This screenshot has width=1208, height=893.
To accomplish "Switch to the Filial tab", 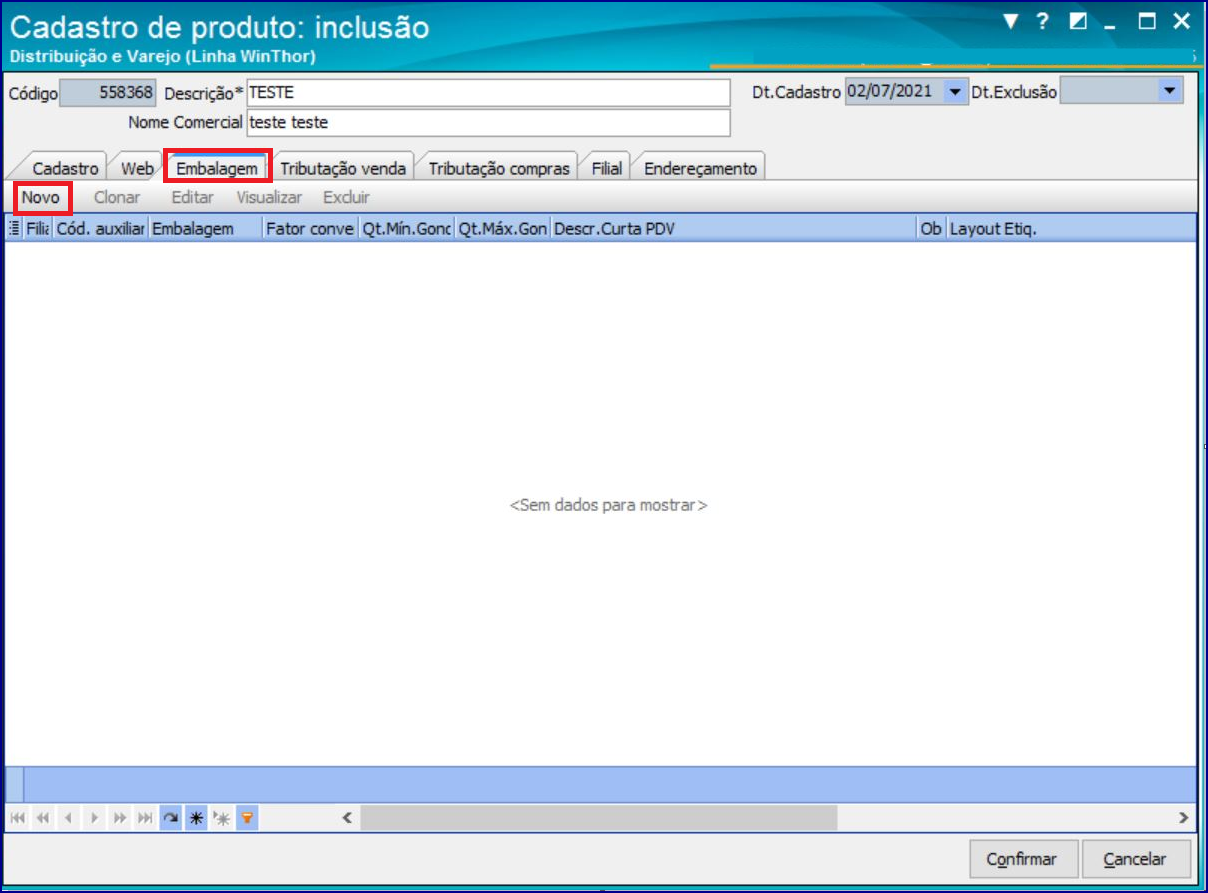I will pyautogui.click(x=606, y=169).
